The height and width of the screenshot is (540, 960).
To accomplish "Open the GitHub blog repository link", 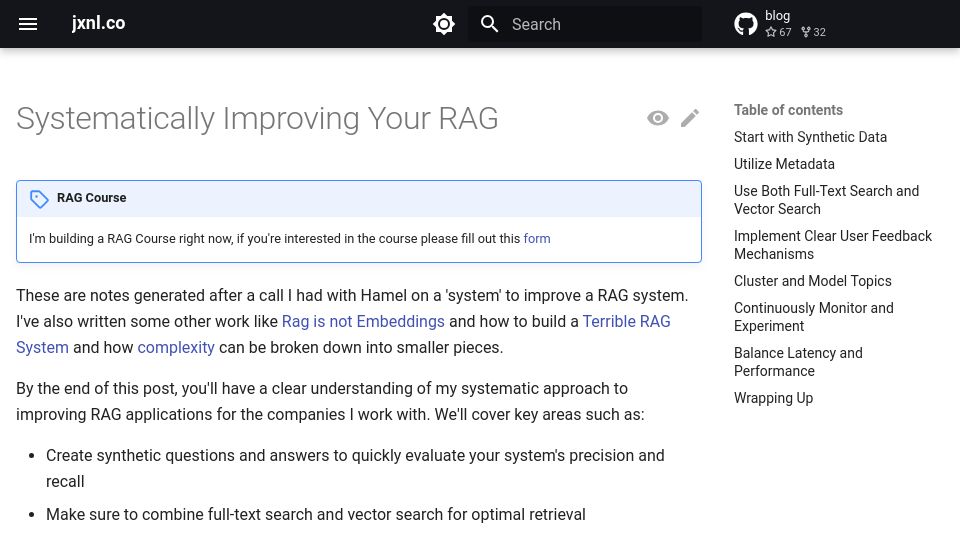I will point(781,24).
